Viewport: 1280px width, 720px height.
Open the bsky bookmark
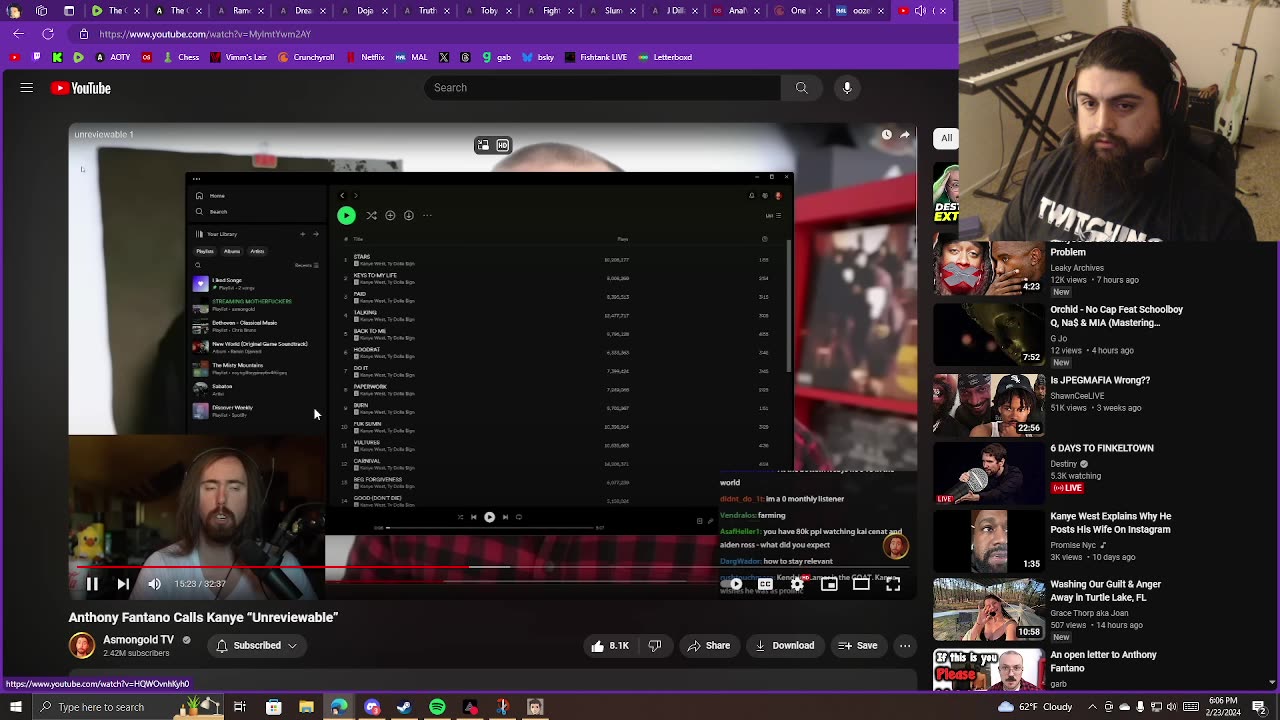539,57
